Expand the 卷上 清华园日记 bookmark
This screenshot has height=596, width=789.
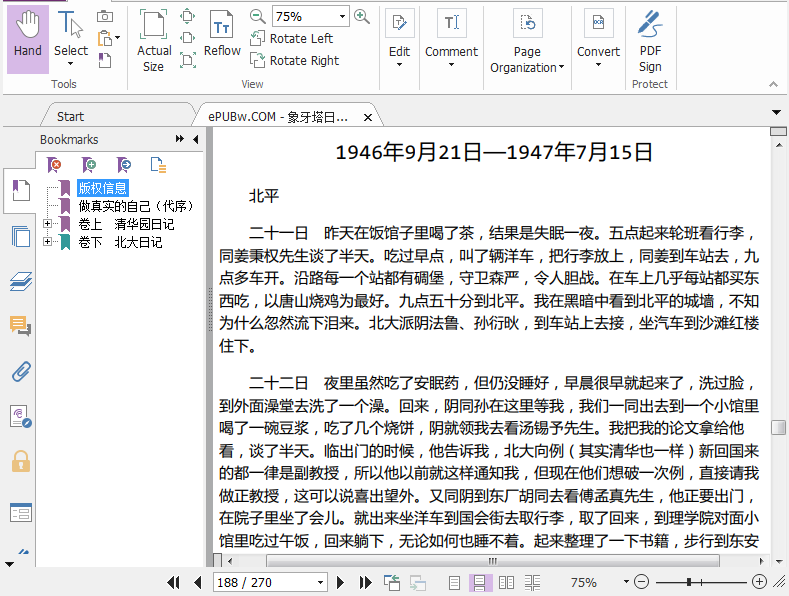point(47,224)
